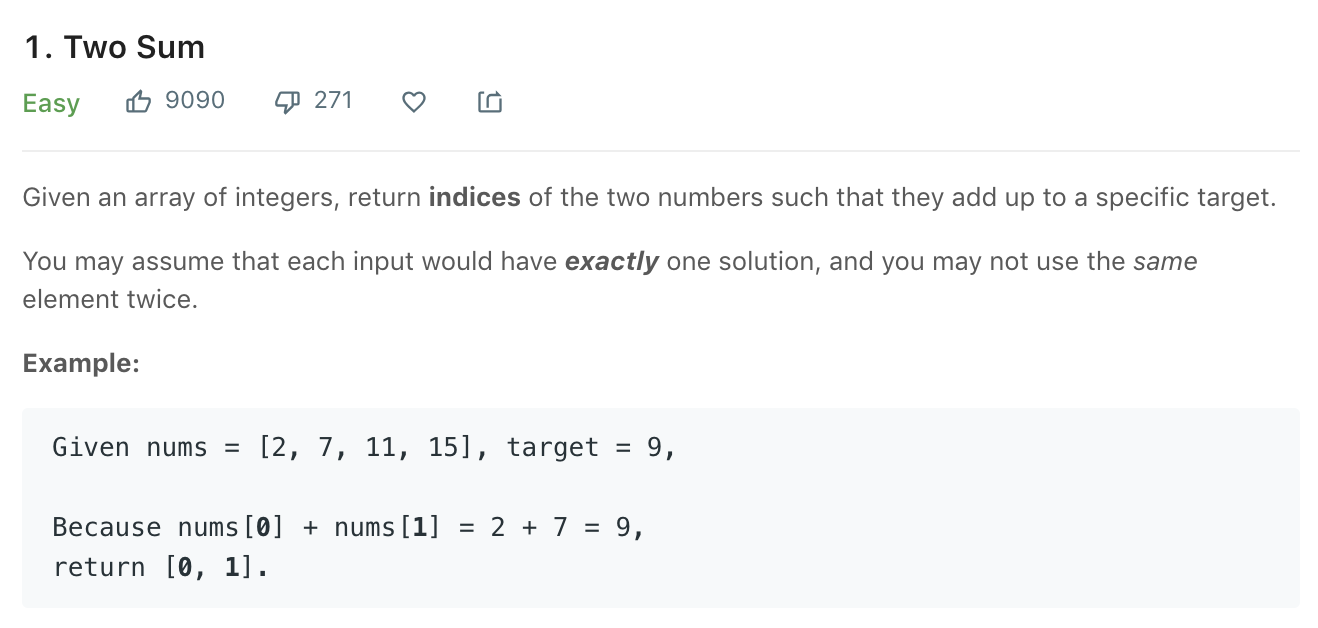
Task: Open sharing options with the share icon
Action: pyautogui.click(x=490, y=101)
